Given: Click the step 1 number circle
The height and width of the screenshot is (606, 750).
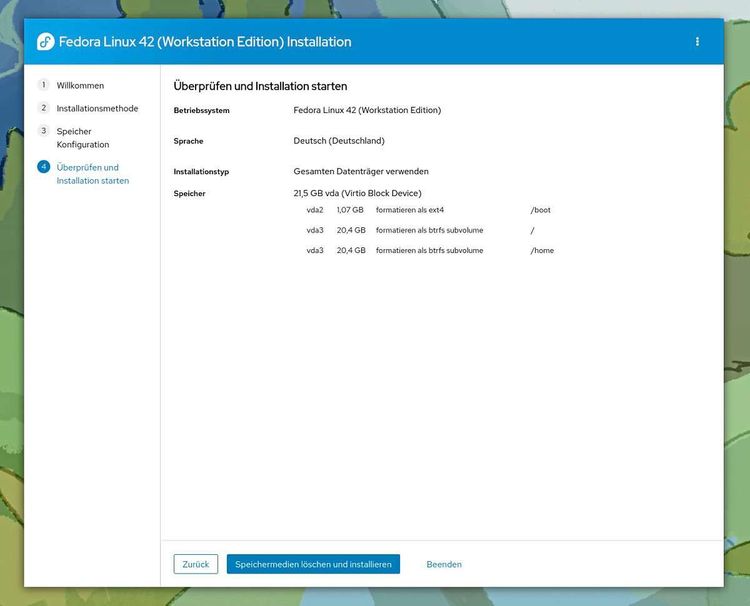Looking at the screenshot, I should point(43,85).
